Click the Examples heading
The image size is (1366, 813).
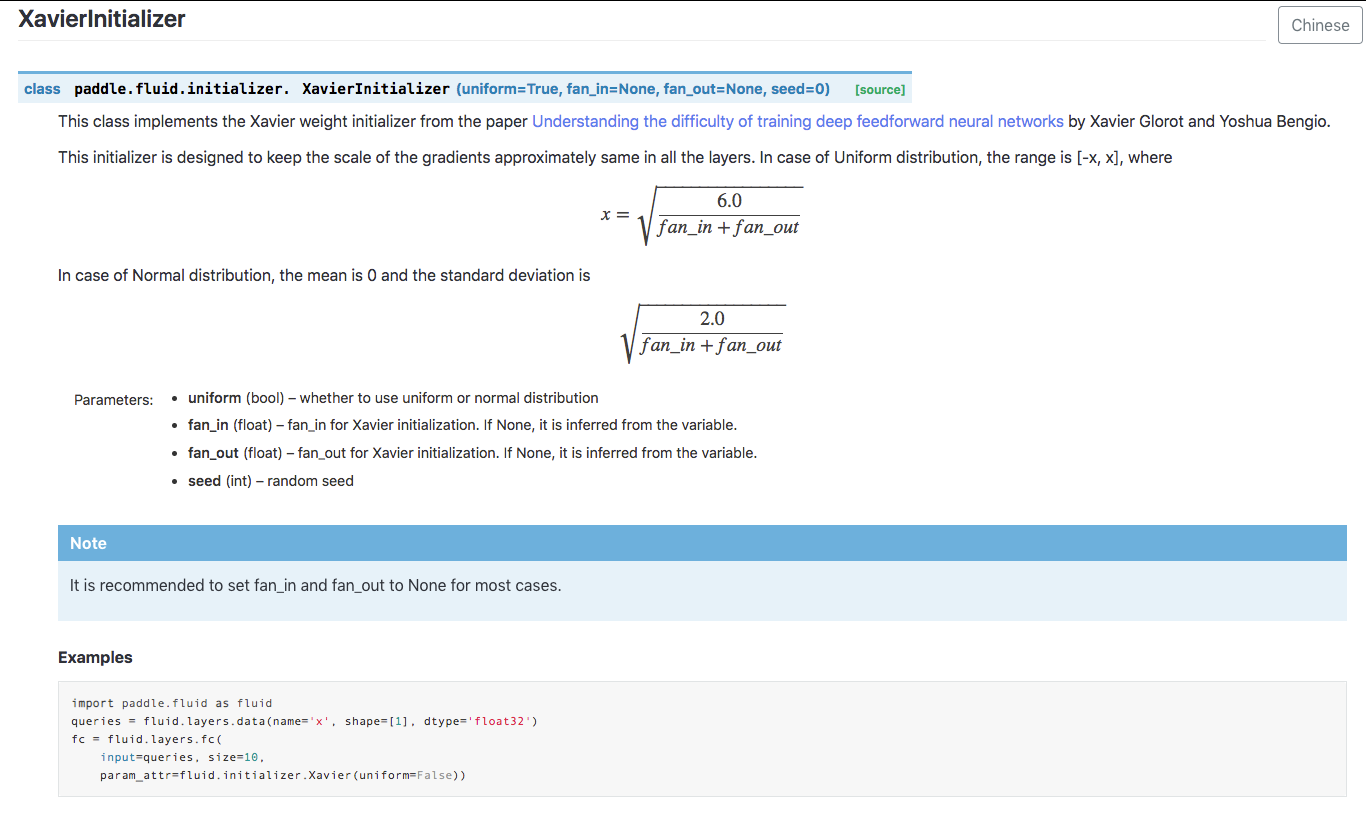coord(95,657)
